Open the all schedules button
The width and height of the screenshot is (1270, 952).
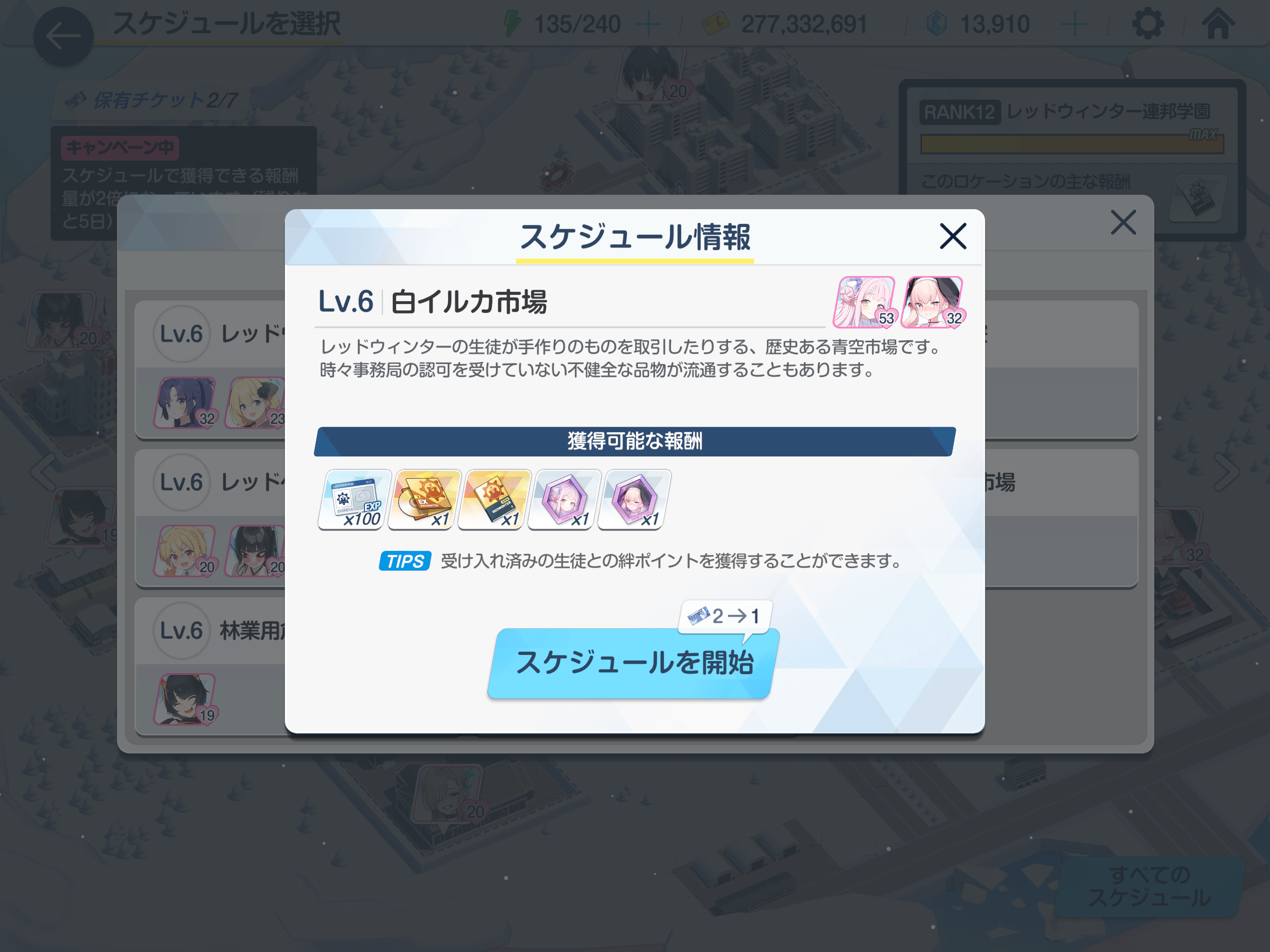(1150, 887)
